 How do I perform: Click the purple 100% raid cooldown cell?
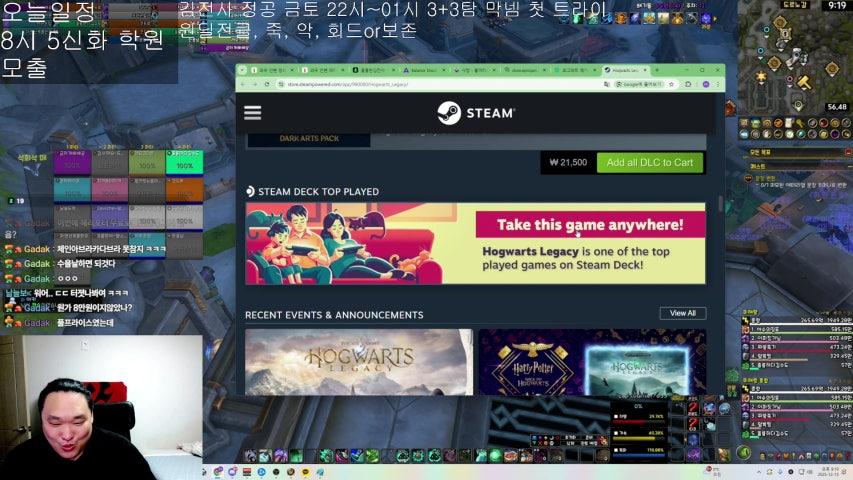72,163
